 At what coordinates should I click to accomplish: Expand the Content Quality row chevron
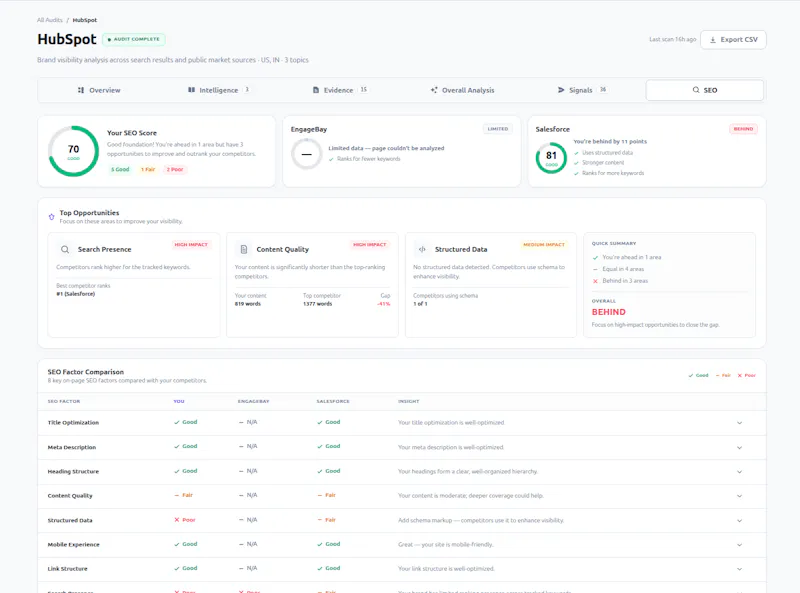(x=739, y=496)
